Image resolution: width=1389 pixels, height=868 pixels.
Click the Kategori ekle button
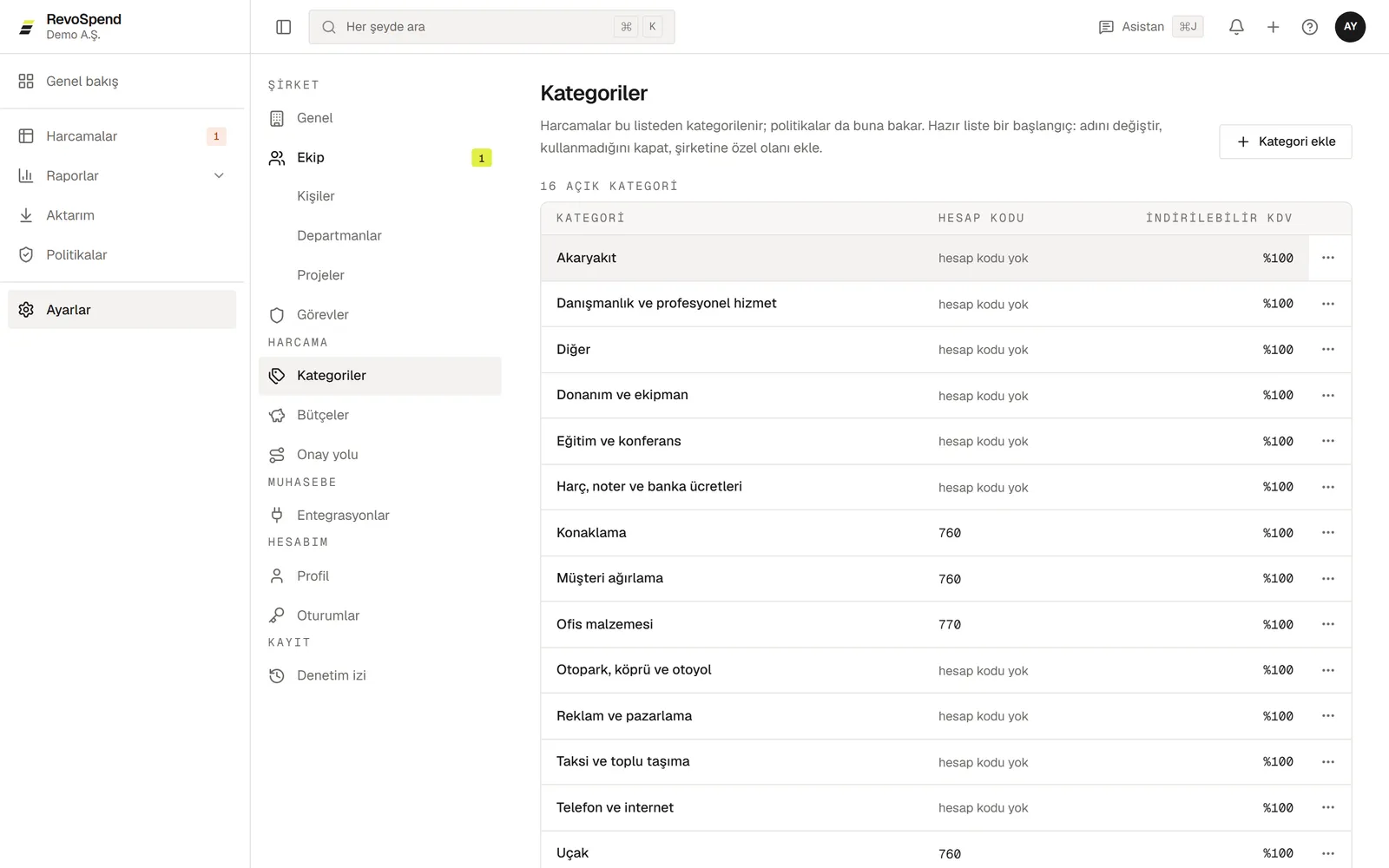point(1285,141)
